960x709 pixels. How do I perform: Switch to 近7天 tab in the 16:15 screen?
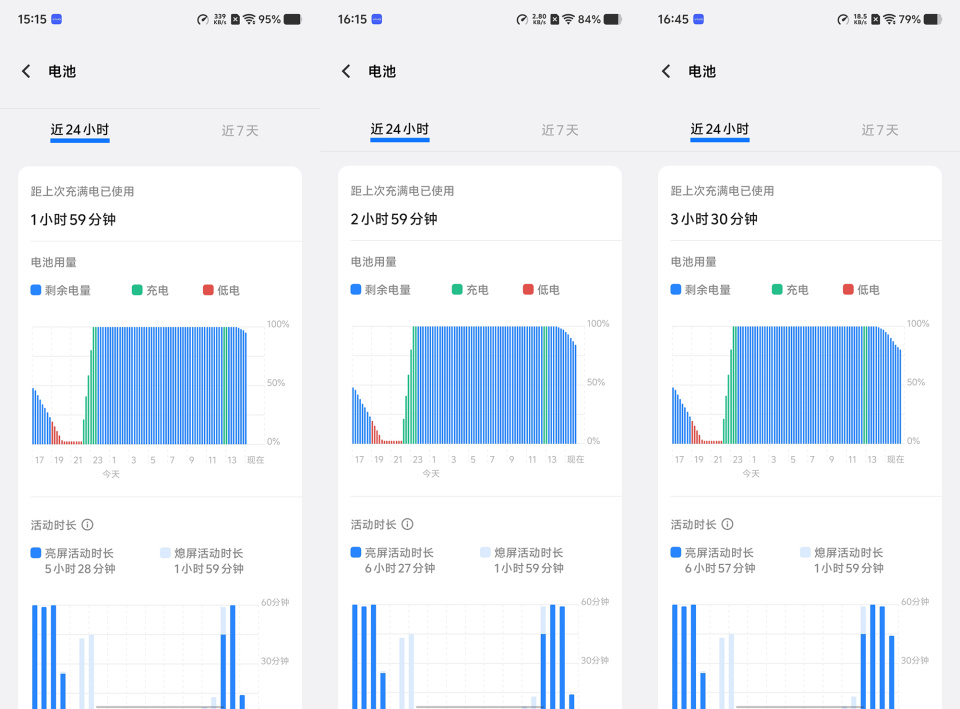click(560, 130)
